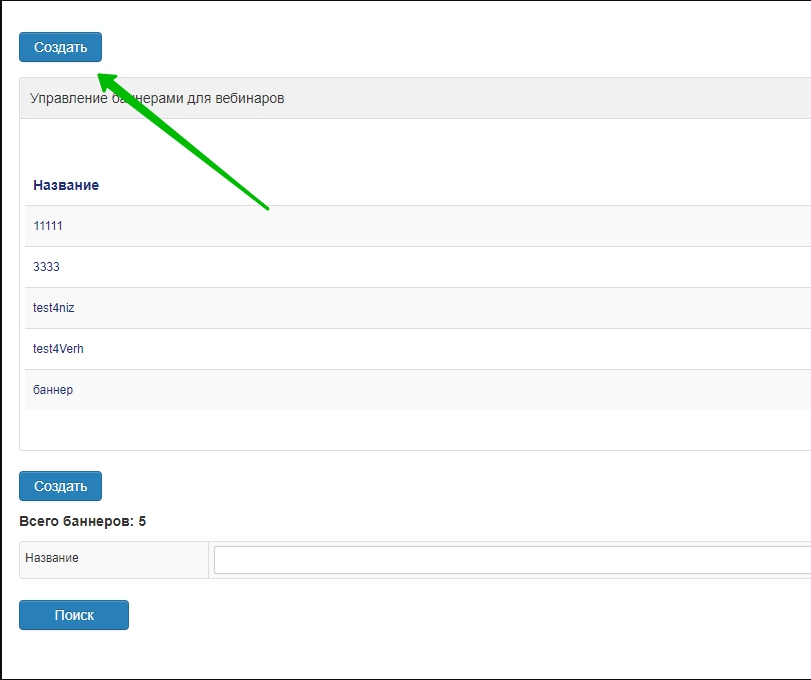Image resolution: width=811 pixels, height=680 pixels.
Task: Open the "баннер" entry in the list
Action: coord(53,390)
